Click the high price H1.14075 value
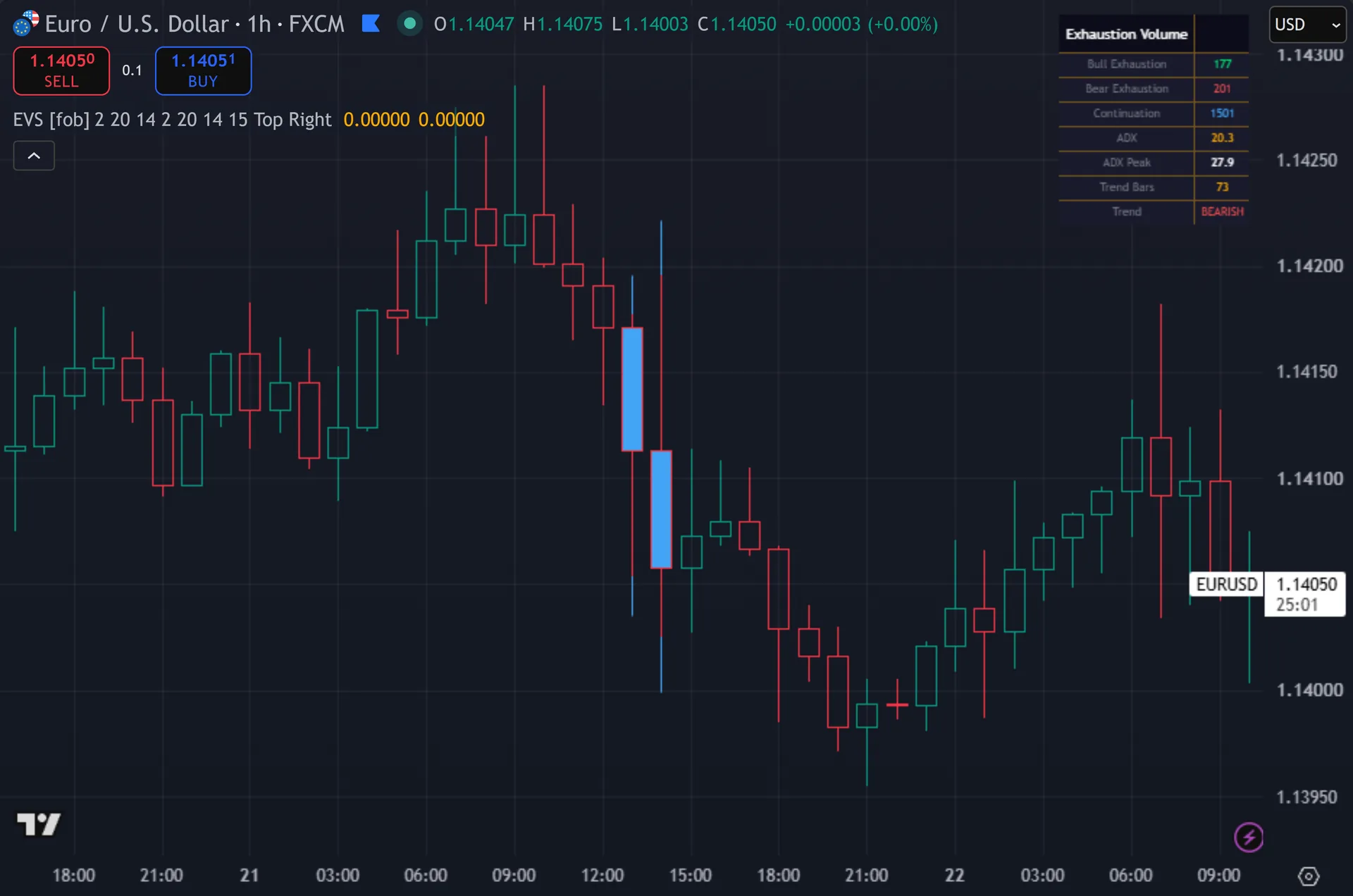 (x=563, y=24)
